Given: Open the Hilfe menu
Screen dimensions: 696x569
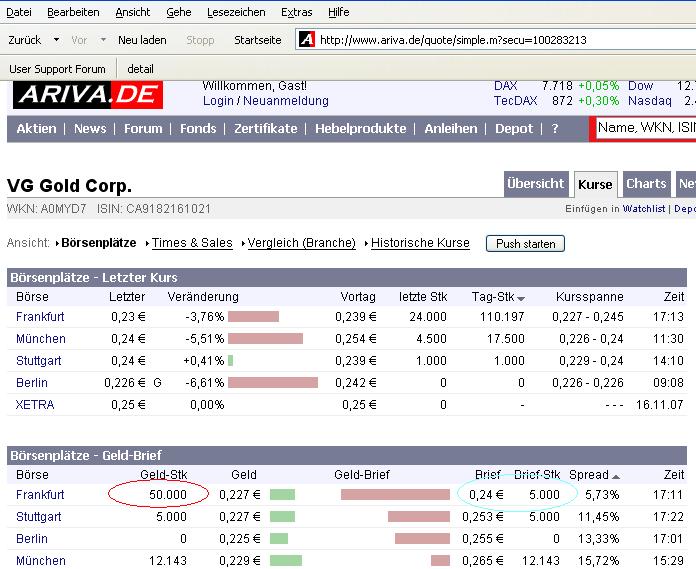Looking at the screenshot, I should pos(339,12).
